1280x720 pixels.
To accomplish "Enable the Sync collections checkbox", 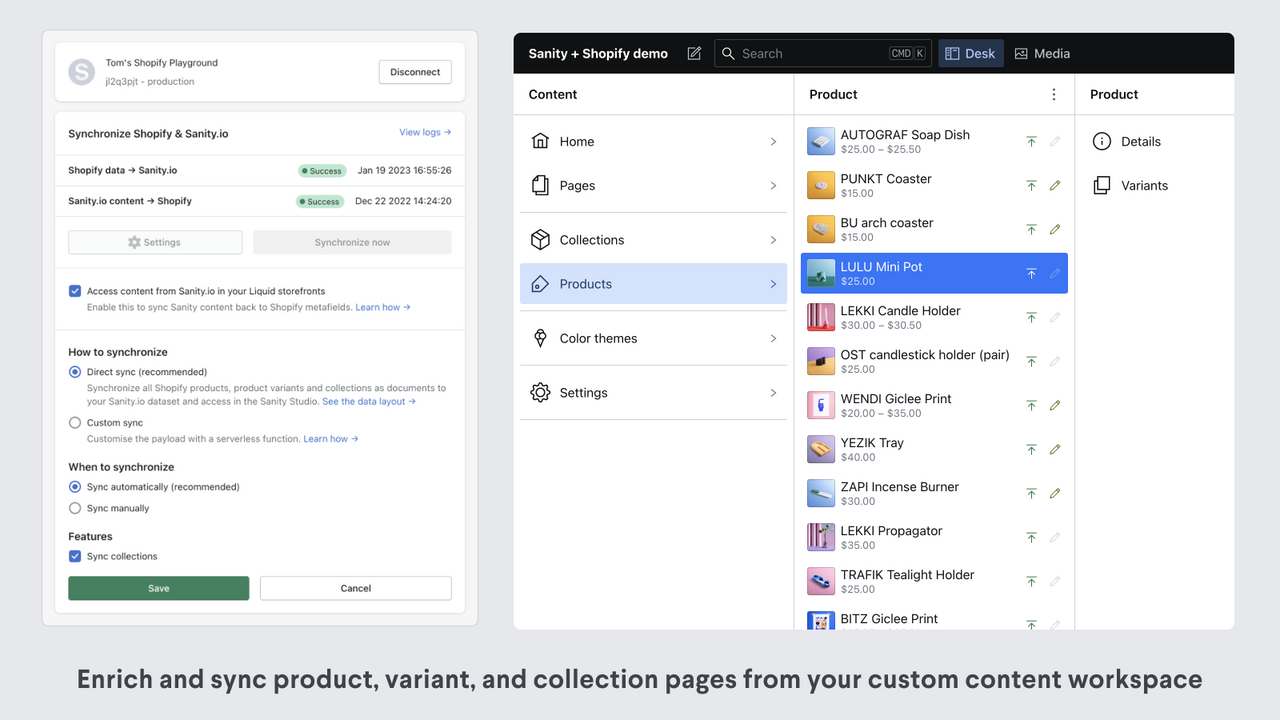I will (75, 556).
